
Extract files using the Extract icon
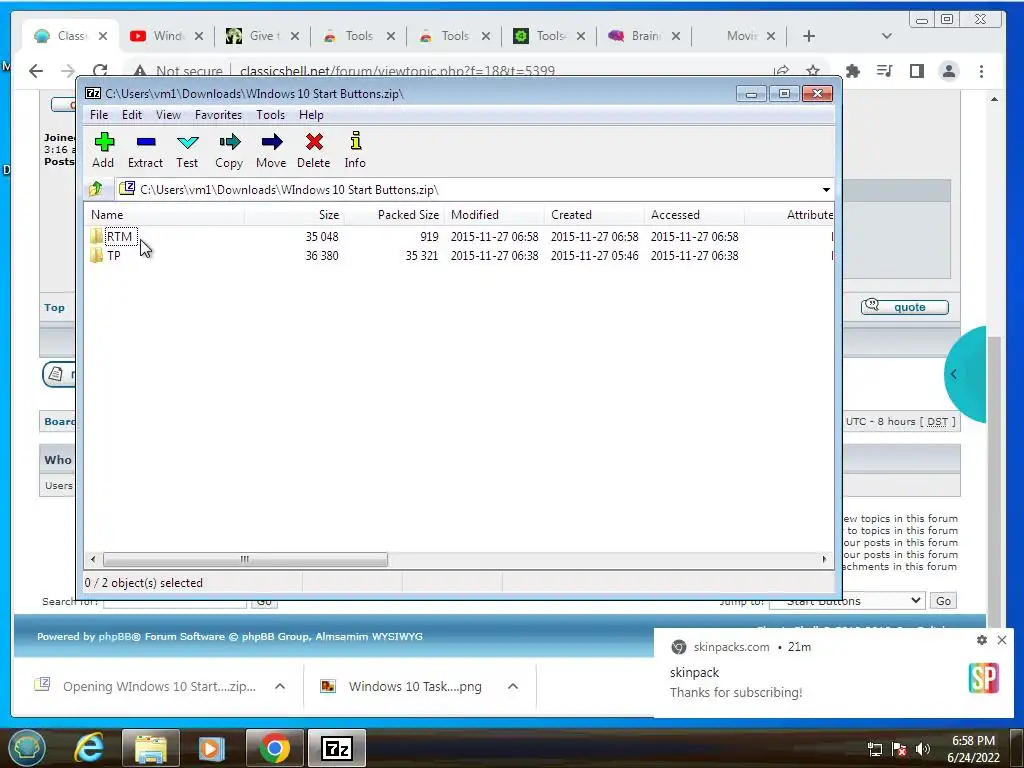pos(145,150)
